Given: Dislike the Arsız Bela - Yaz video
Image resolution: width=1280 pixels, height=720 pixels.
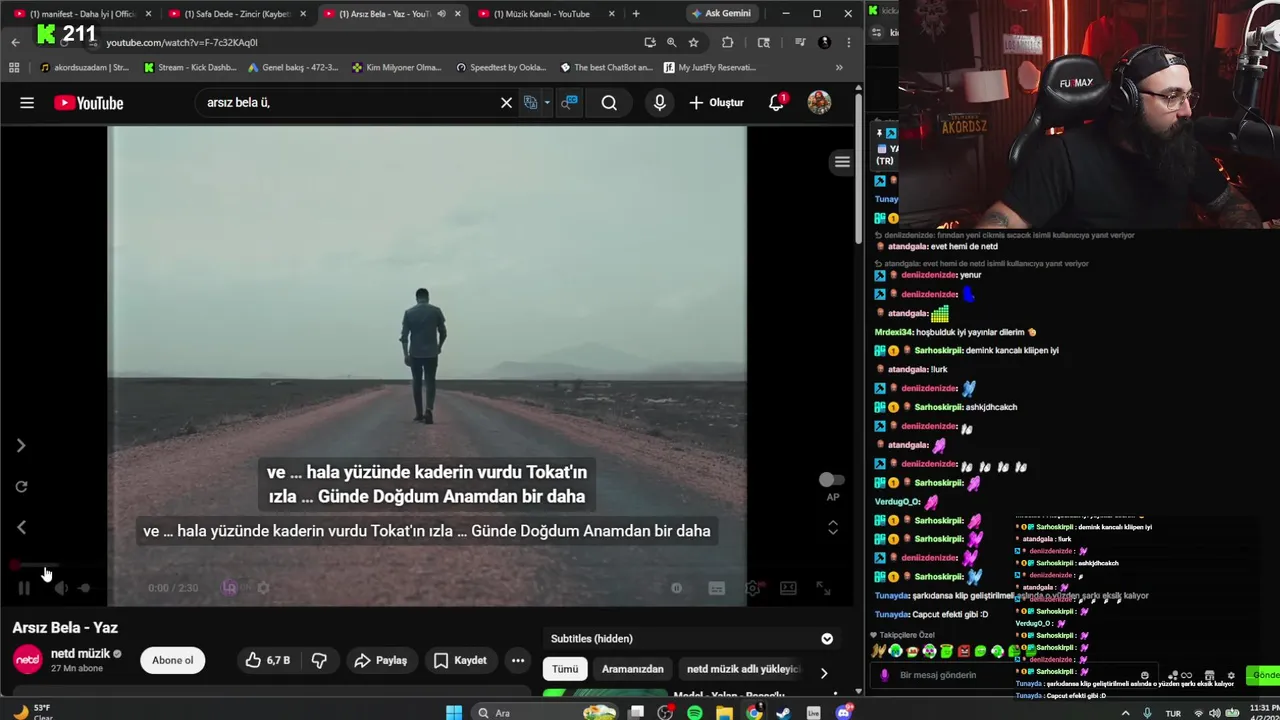Looking at the screenshot, I should [319, 660].
